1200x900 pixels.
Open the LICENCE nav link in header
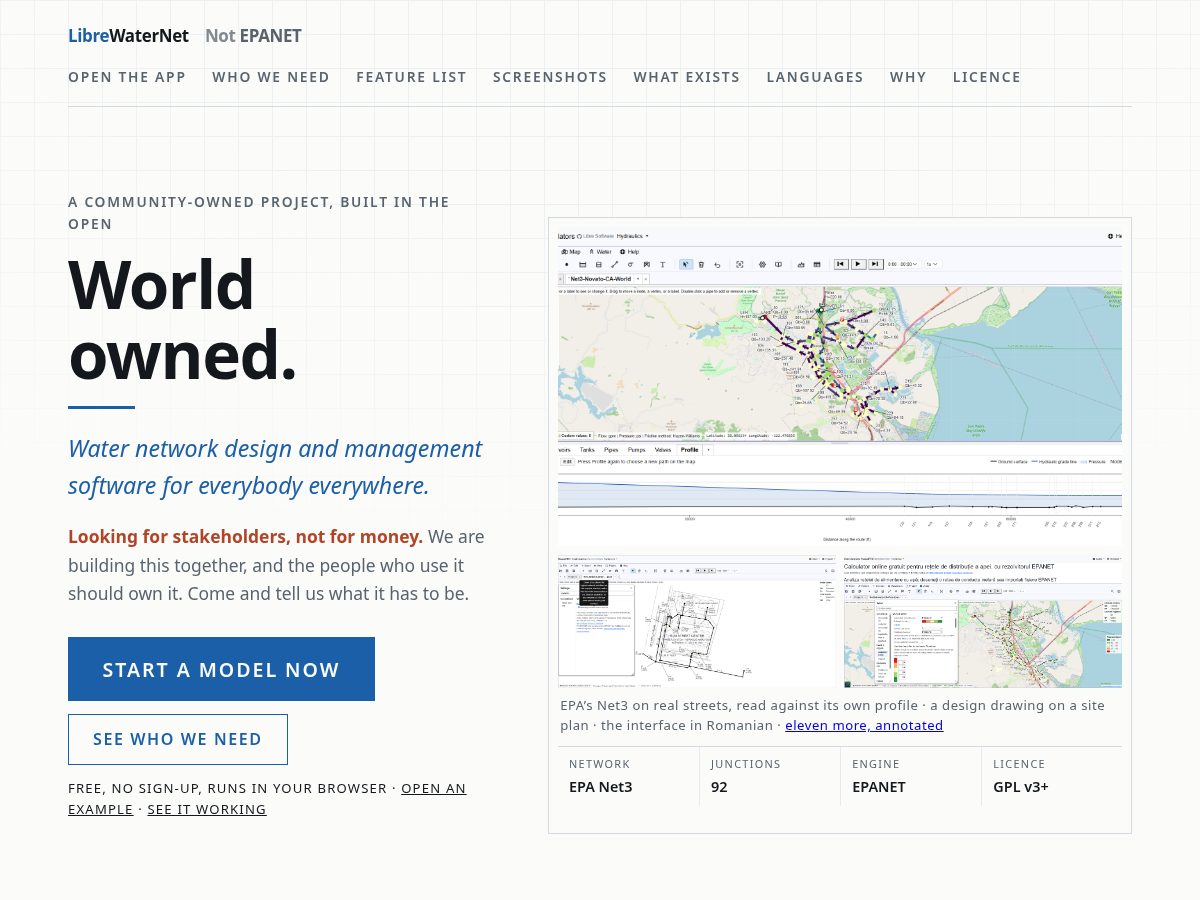click(x=987, y=77)
